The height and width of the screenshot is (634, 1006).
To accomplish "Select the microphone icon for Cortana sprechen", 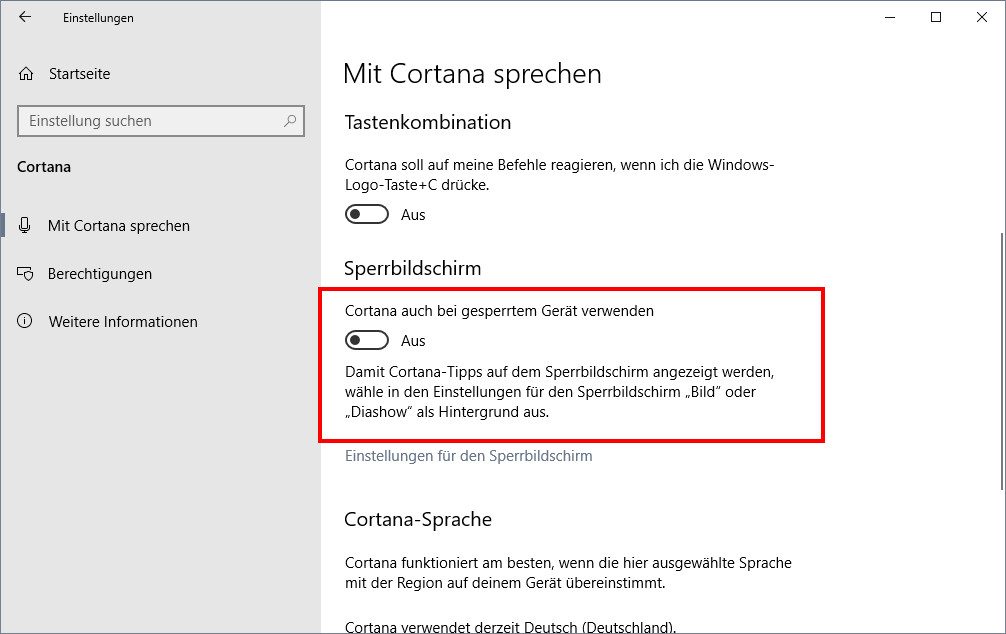I will click(x=24, y=225).
